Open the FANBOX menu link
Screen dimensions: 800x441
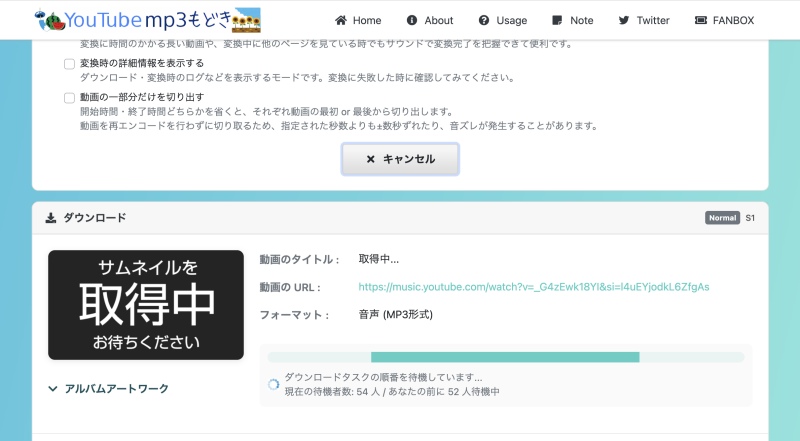coord(724,20)
